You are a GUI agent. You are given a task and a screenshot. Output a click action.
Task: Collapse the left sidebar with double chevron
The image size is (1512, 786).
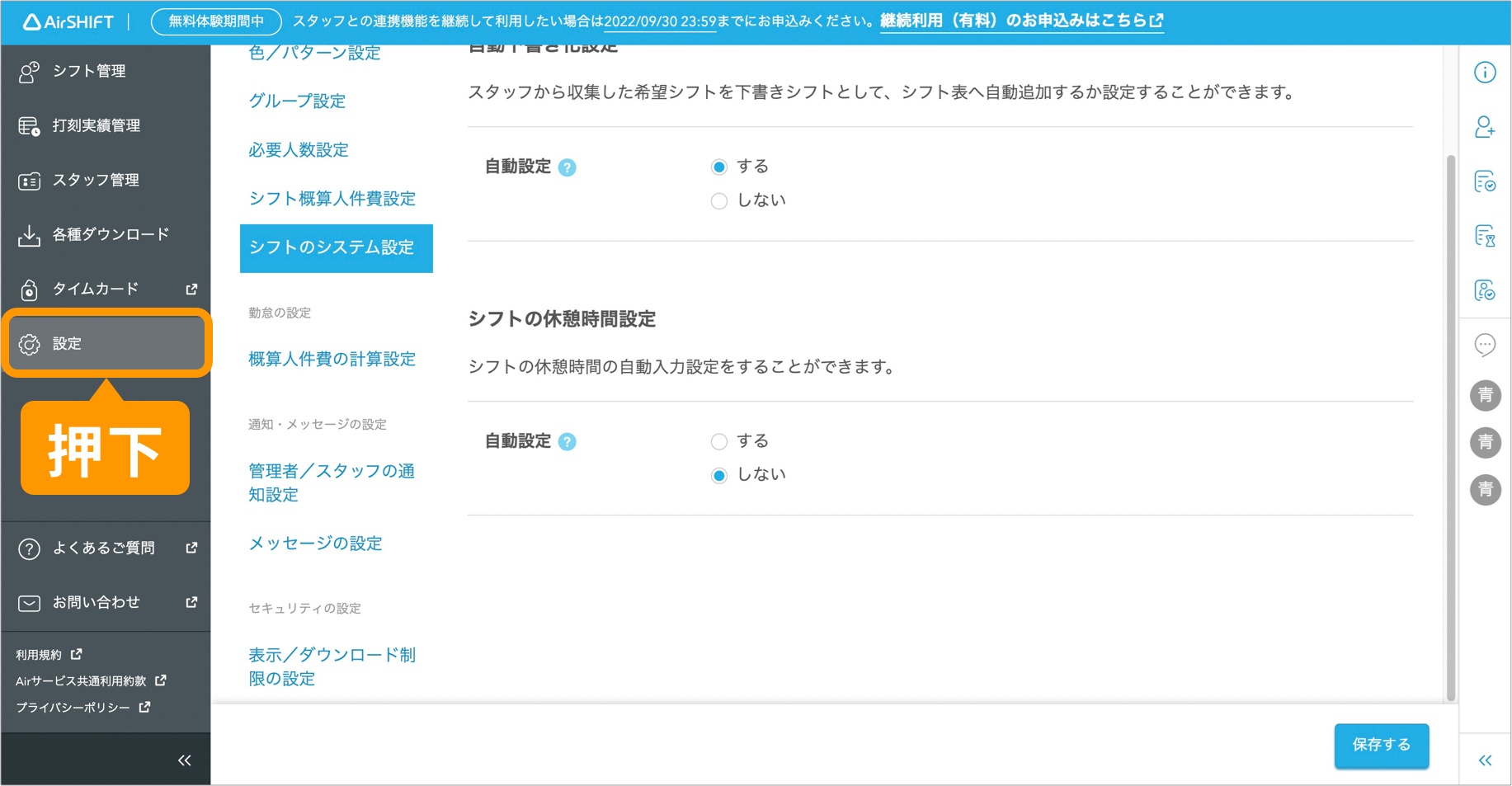point(184,760)
